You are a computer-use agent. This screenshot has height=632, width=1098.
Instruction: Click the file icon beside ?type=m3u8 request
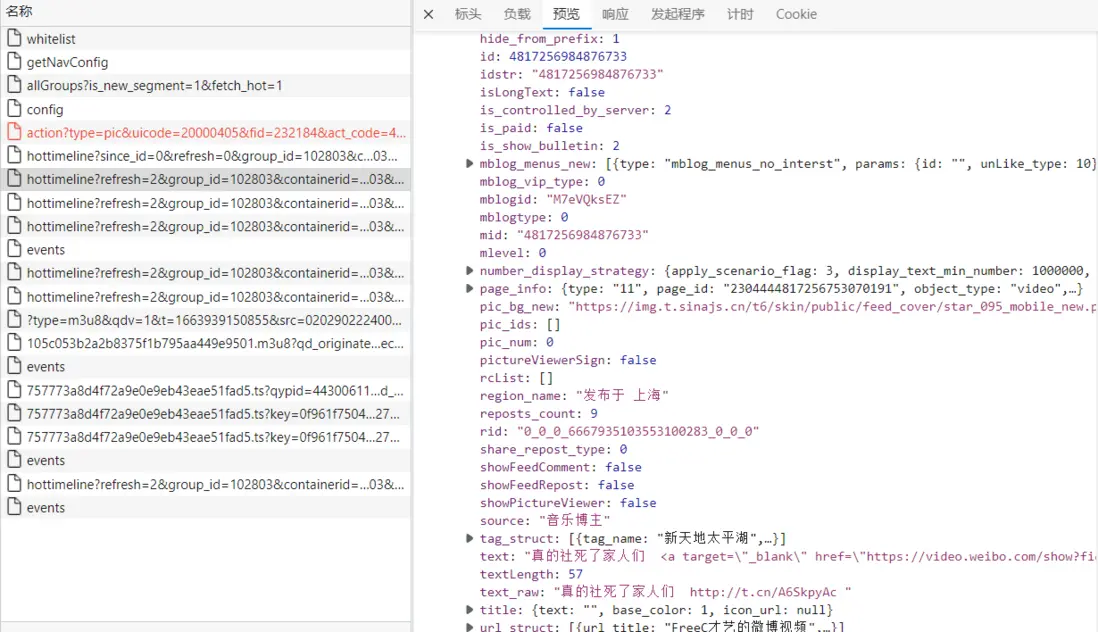click(x=14, y=320)
